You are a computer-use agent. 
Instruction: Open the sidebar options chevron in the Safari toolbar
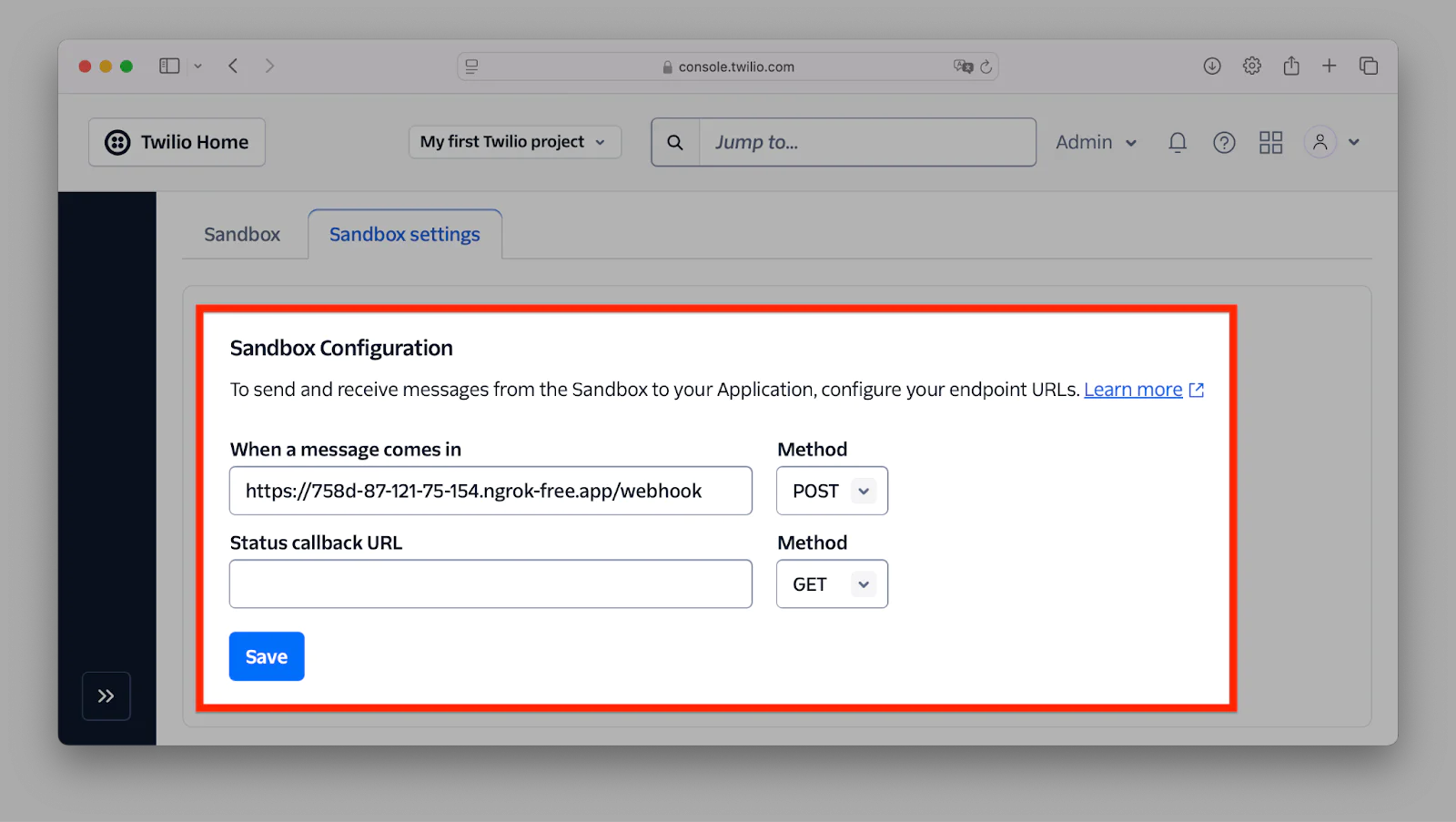coord(197,66)
